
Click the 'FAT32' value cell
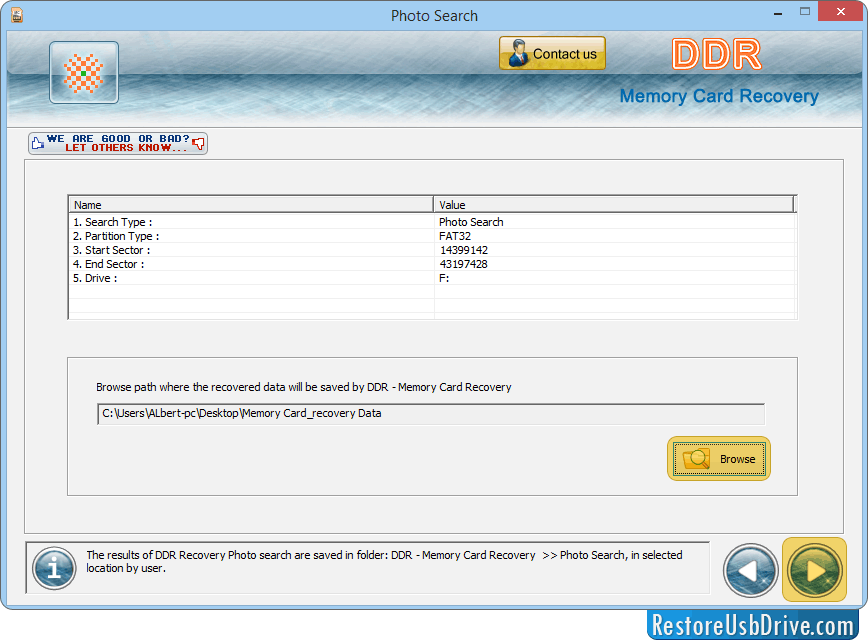click(x=454, y=236)
